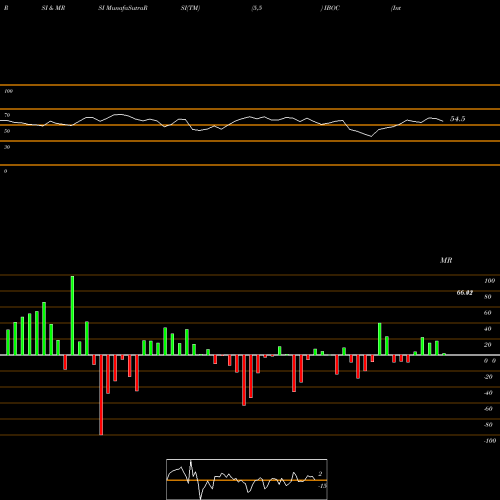Viewport: 500px width, 500px height.
Task: Click the RSI current value 54.5 label
Action: (x=457, y=119)
